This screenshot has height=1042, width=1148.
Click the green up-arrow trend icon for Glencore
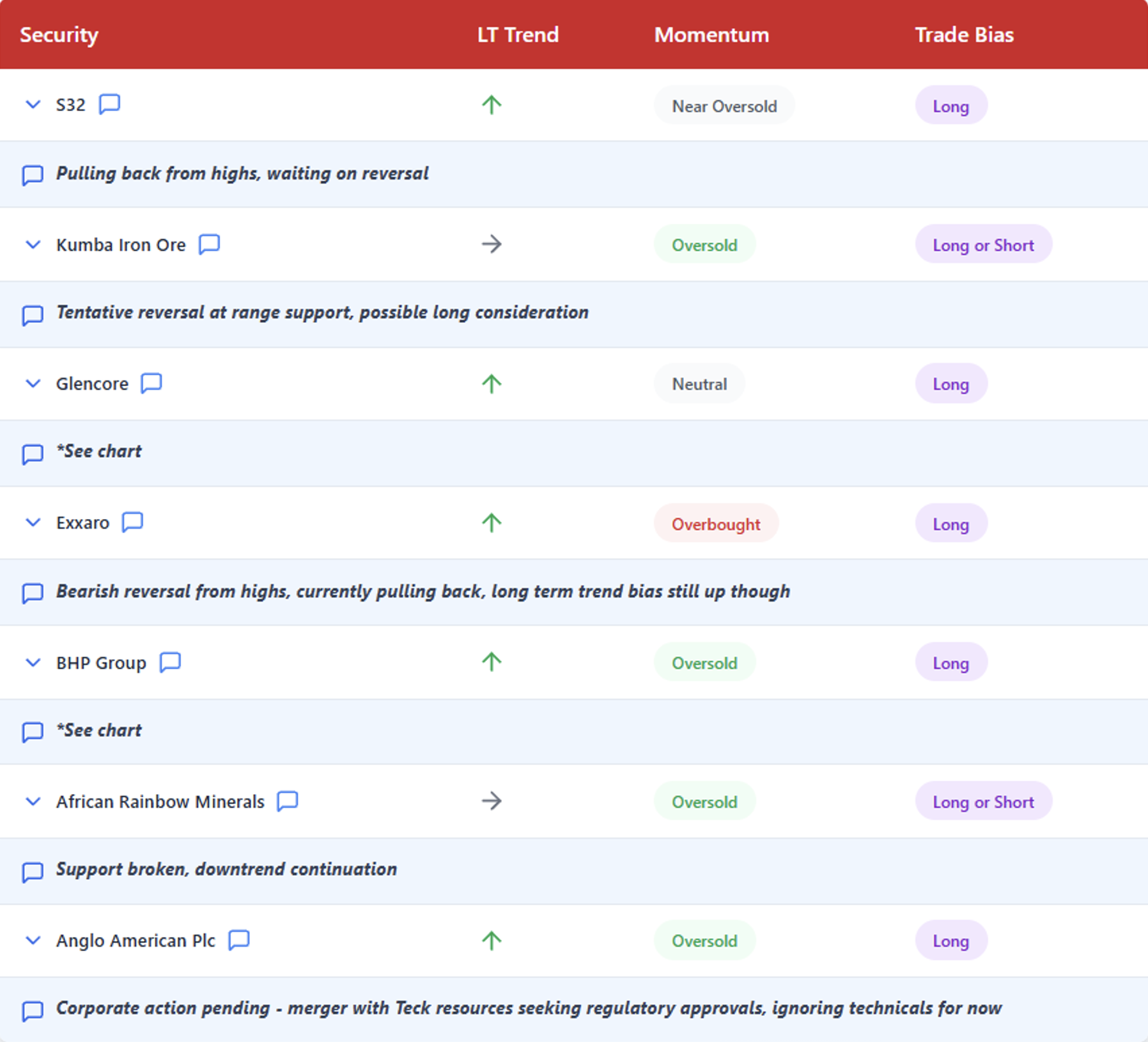point(492,384)
